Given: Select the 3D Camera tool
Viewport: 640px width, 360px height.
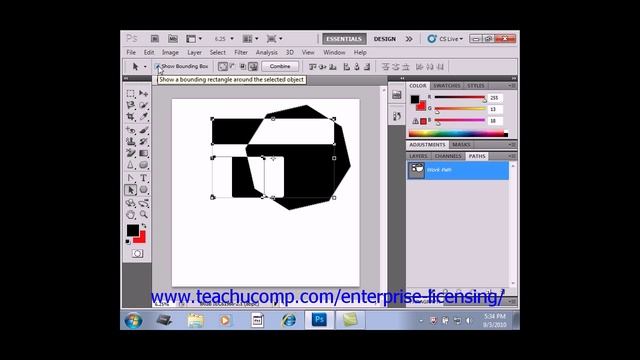Looking at the screenshot, I should tap(143, 203).
